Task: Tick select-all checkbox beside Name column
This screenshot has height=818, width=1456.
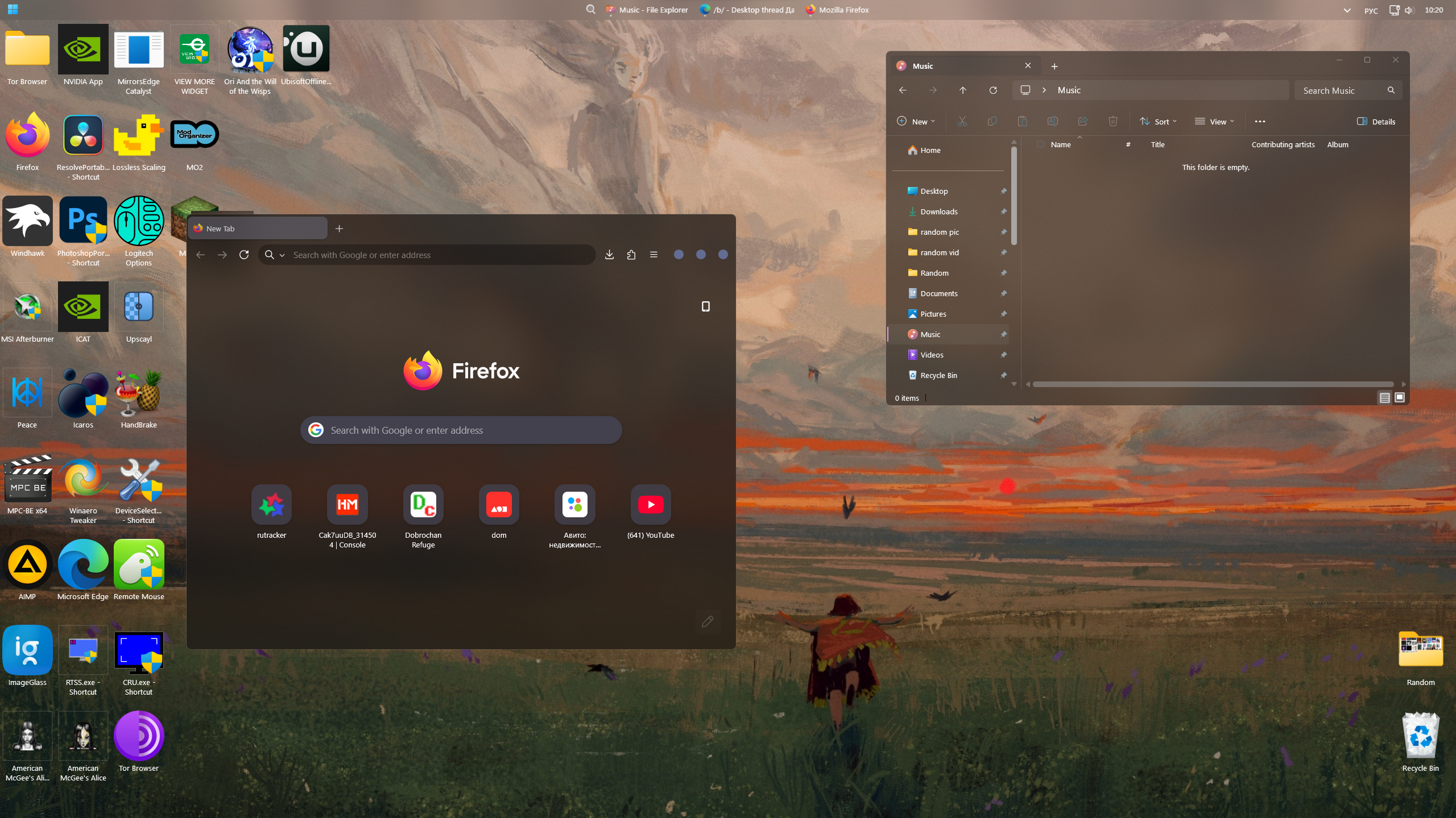Action: [x=1040, y=144]
